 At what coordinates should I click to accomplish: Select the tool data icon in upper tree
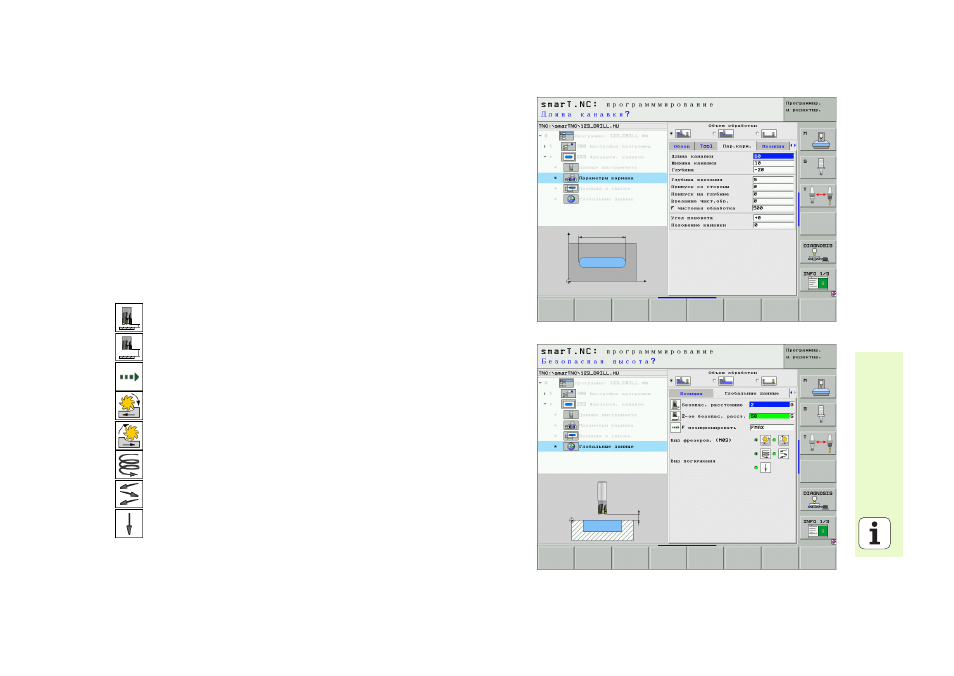[571, 167]
